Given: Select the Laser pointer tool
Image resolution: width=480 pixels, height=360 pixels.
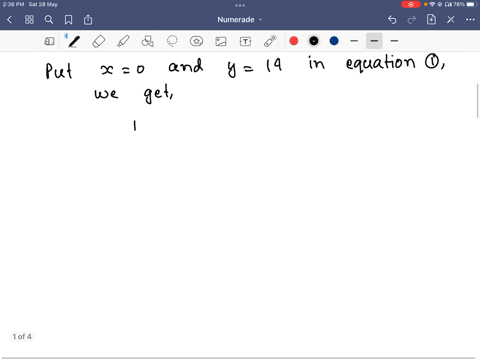Looking at the screenshot, I should pos(270,41).
